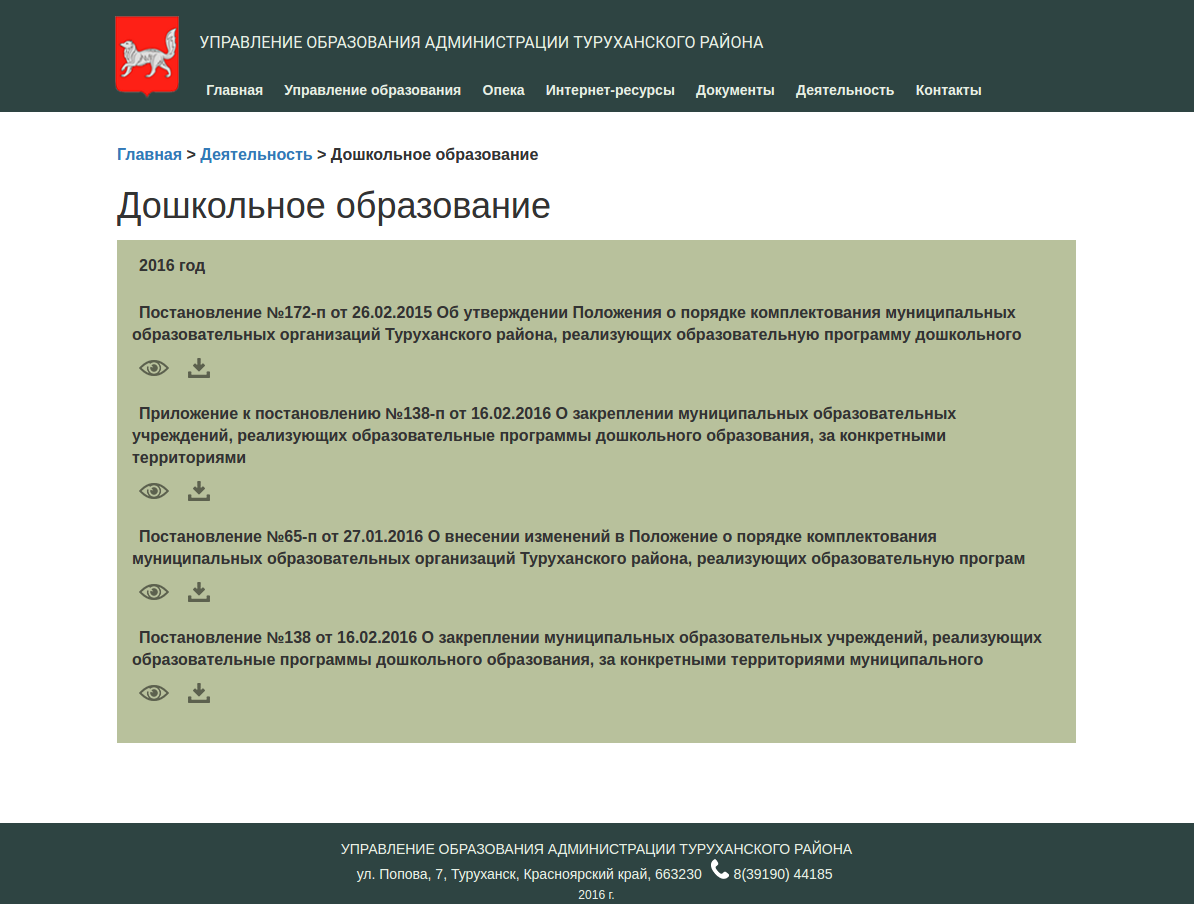Click the footer address ул. Попова, 7
The height and width of the screenshot is (904, 1194).
(x=529, y=874)
